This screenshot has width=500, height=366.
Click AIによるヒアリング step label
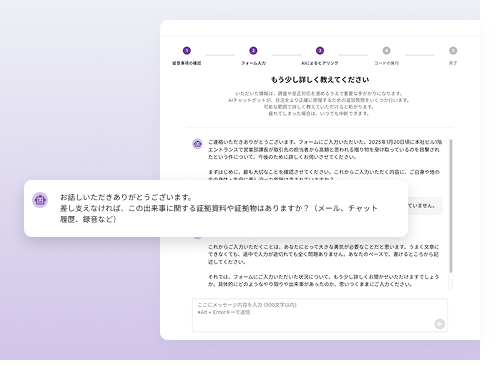[x=320, y=63]
